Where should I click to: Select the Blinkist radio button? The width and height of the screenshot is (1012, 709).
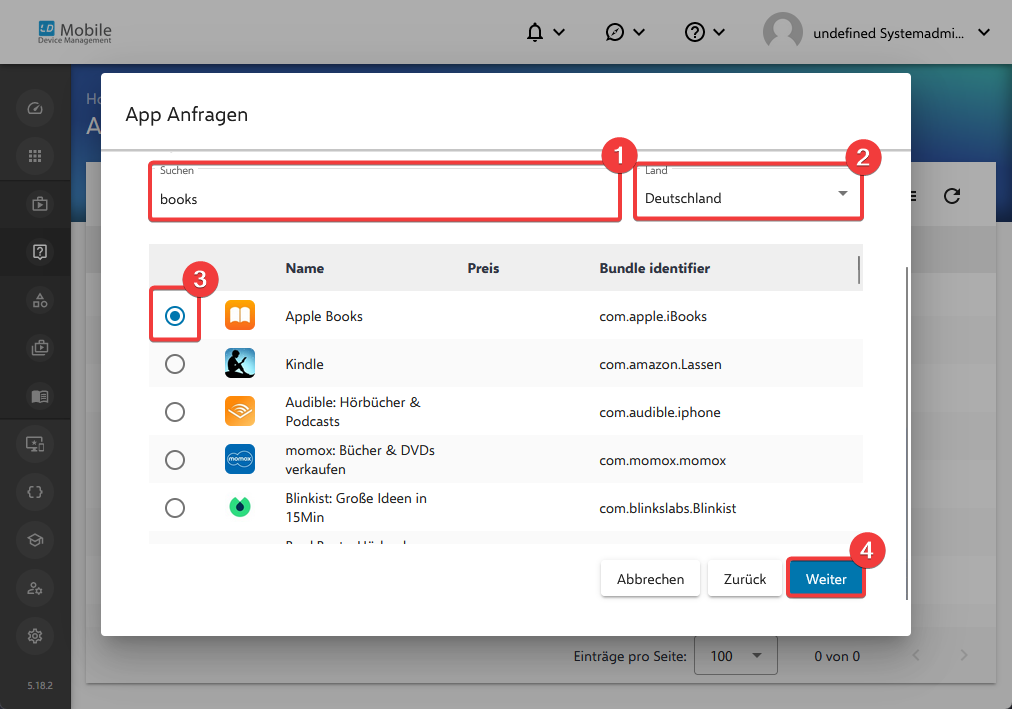coord(175,508)
